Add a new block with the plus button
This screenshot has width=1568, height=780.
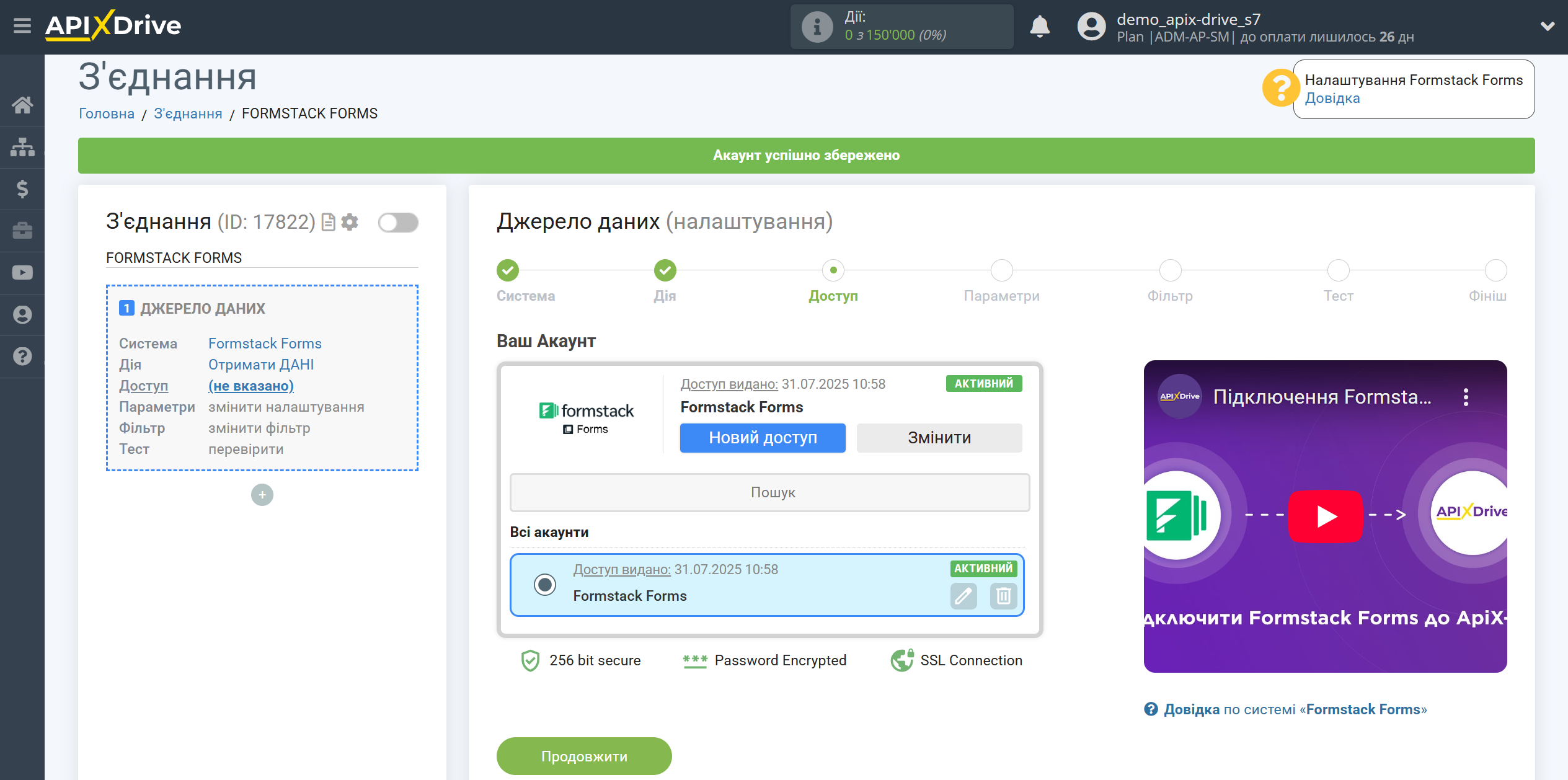click(262, 495)
